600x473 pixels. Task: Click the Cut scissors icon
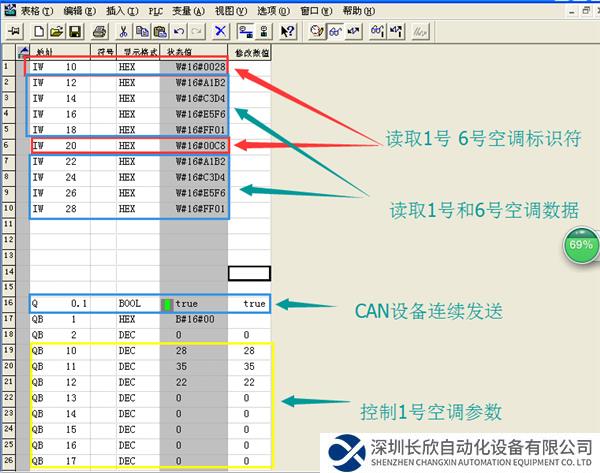[x=123, y=31]
